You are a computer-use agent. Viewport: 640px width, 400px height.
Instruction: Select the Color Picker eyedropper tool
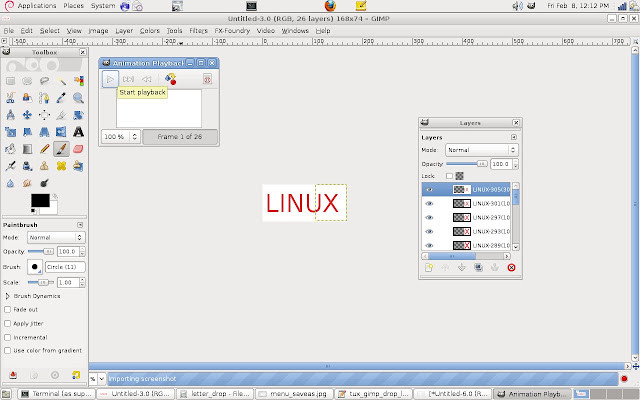click(61, 98)
